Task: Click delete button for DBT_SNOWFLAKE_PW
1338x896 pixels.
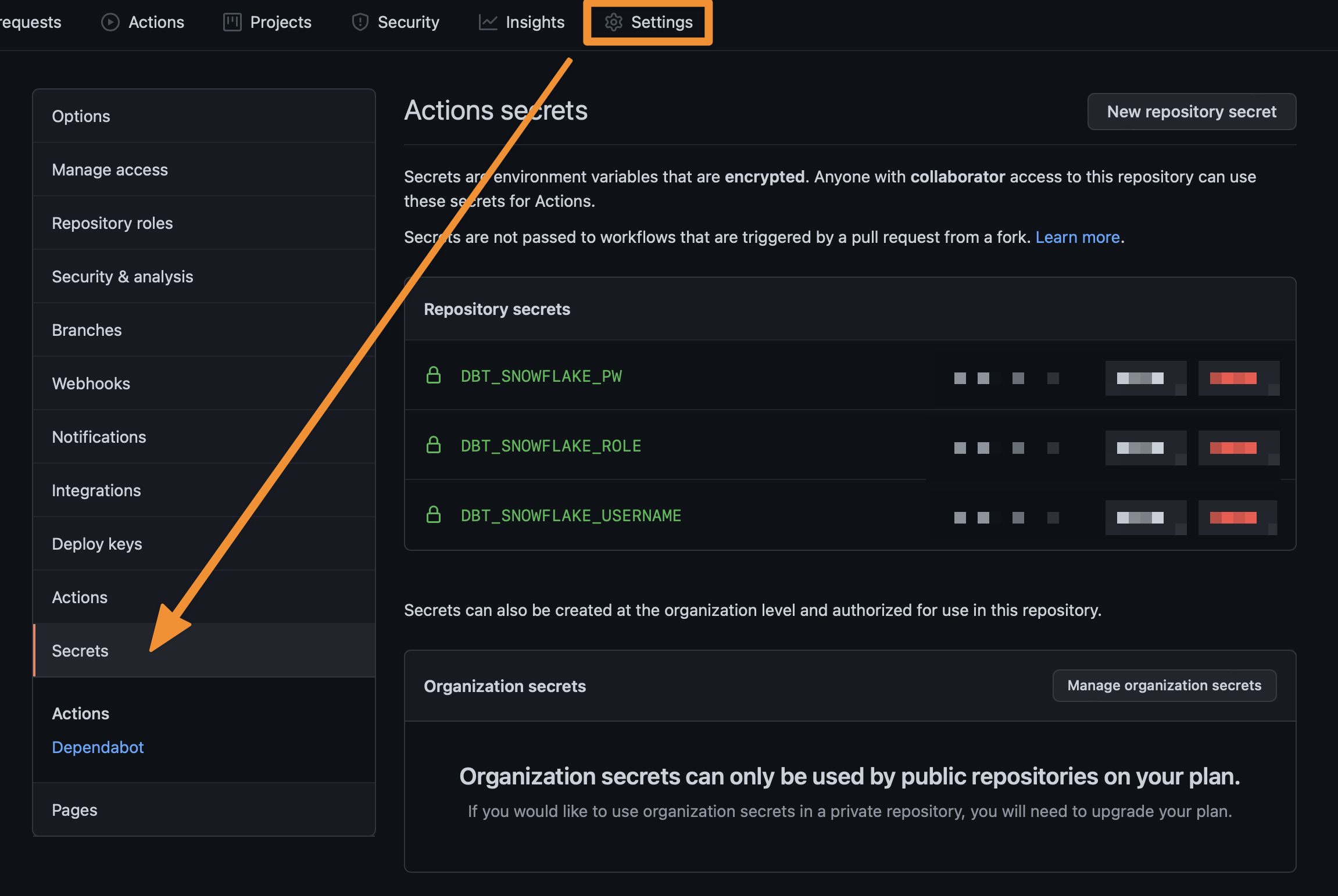Action: tap(1237, 378)
